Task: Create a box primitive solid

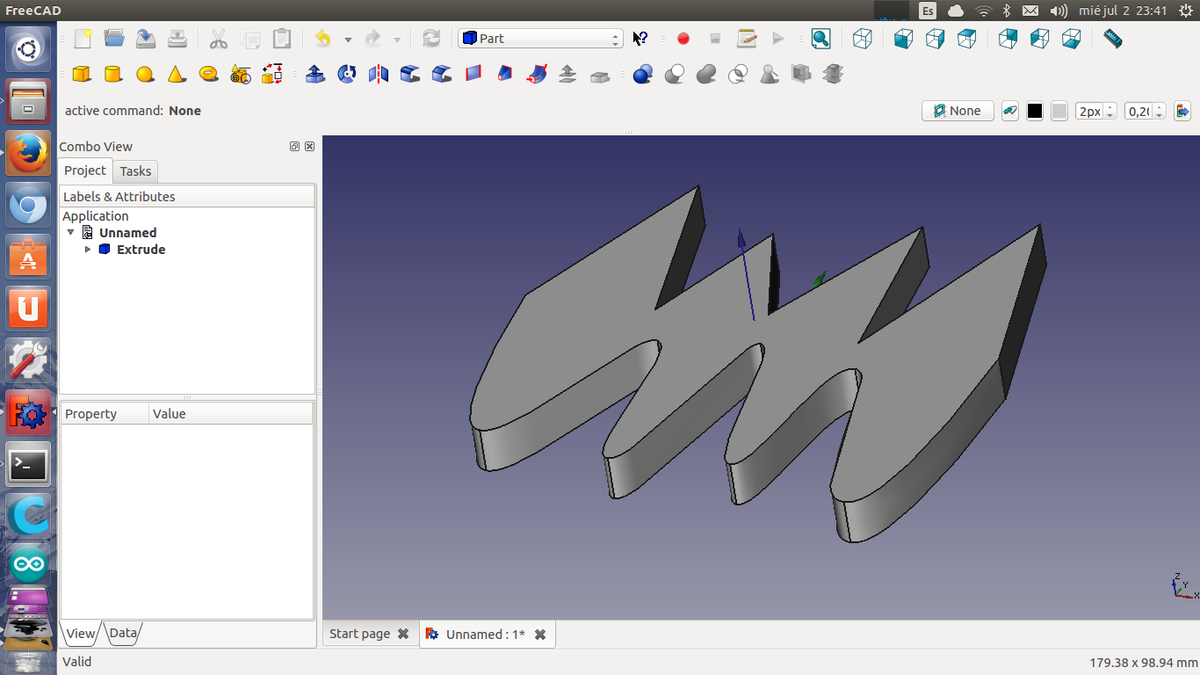Action: [x=82, y=74]
